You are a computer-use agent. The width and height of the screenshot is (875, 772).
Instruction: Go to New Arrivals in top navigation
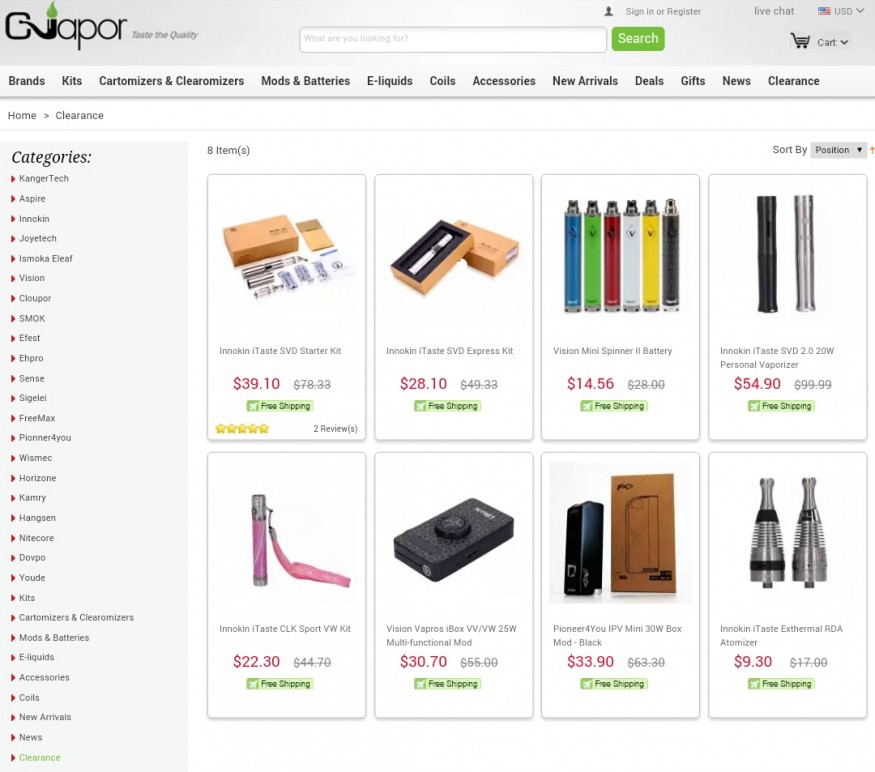(585, 81)
